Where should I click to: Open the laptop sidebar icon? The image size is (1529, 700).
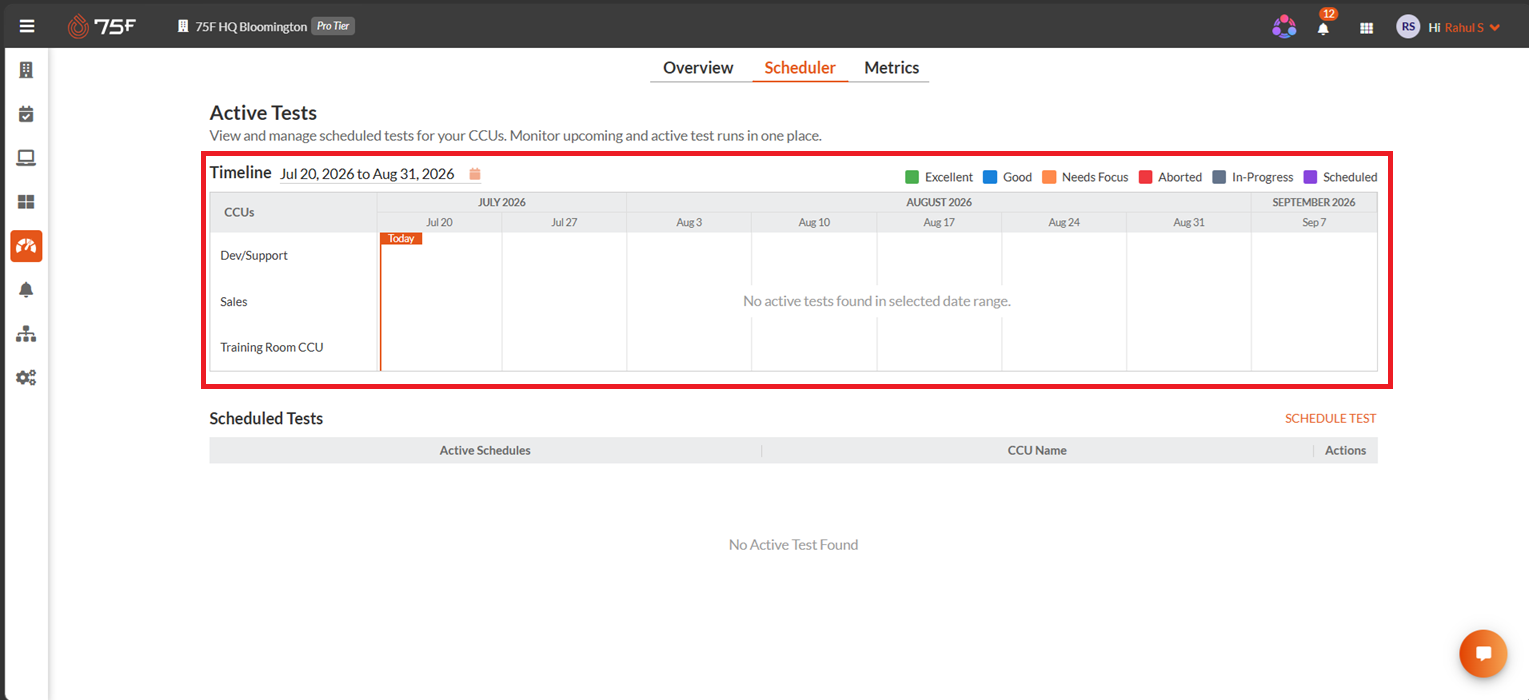[x=26, y=158]
